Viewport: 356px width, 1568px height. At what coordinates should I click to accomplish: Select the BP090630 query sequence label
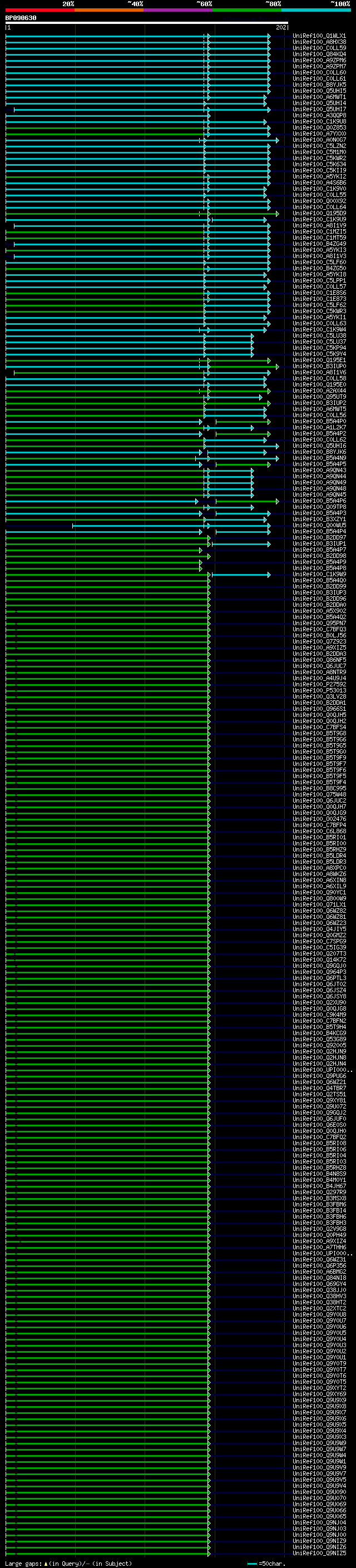(21, 18)
